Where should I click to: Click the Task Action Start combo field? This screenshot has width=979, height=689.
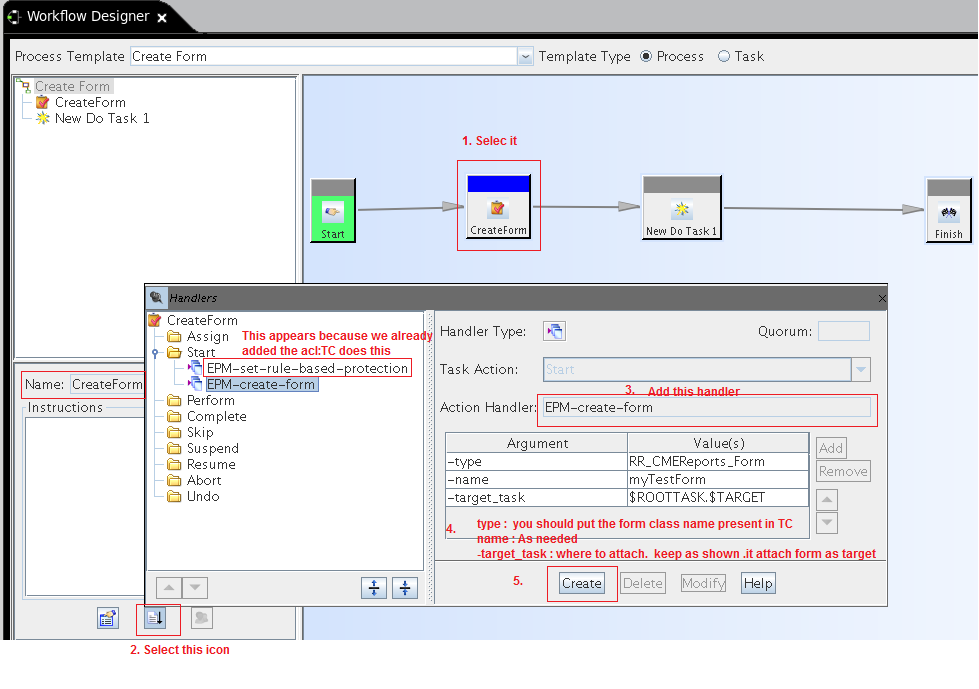point(697,369)
